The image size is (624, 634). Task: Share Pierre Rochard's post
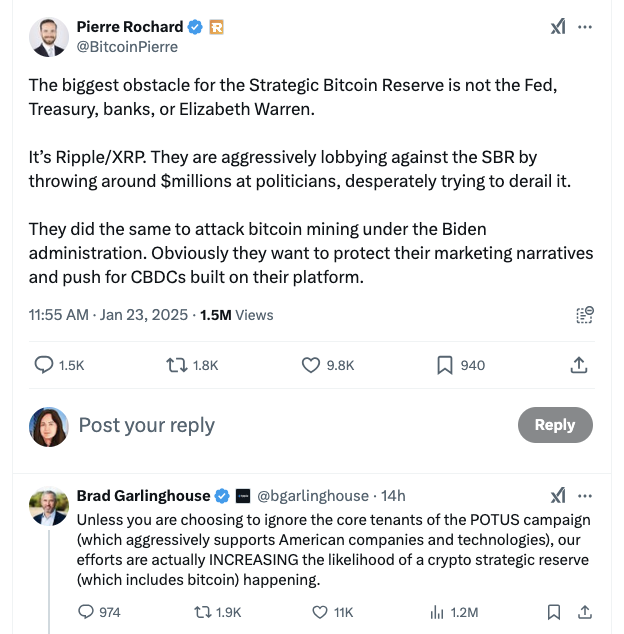pos(578,365)
